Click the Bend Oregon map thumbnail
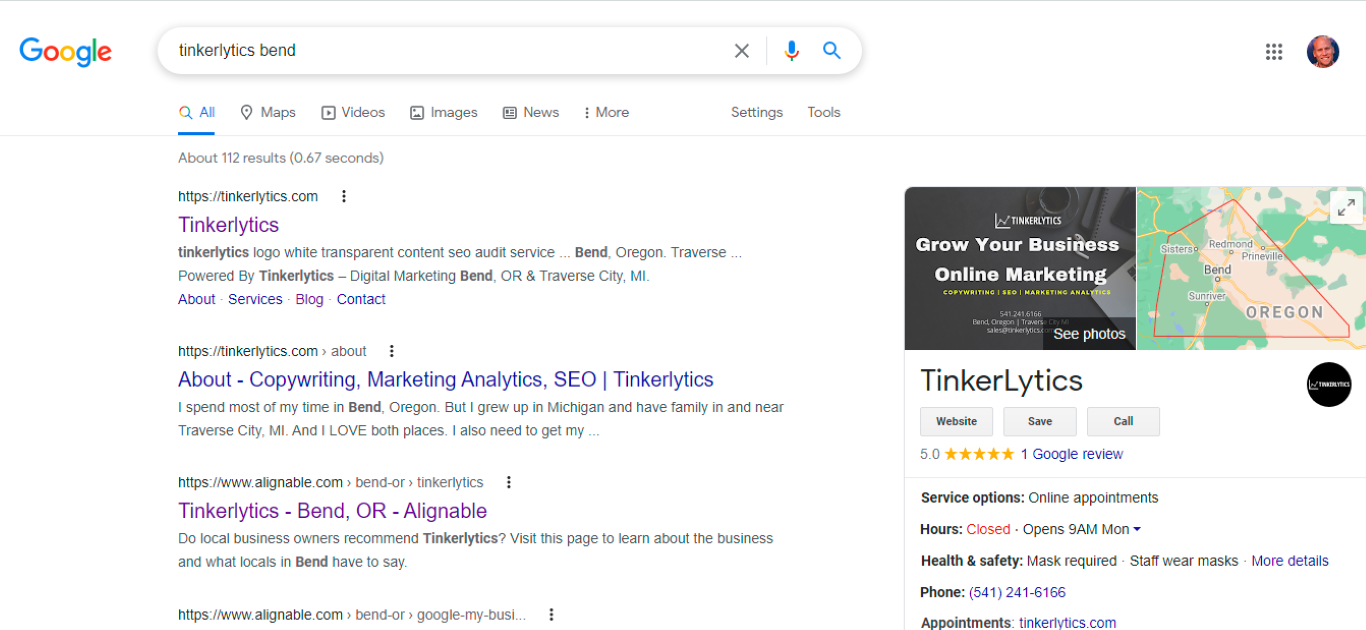This screenshot has width=1366, height=630. tap(1250, 268)
